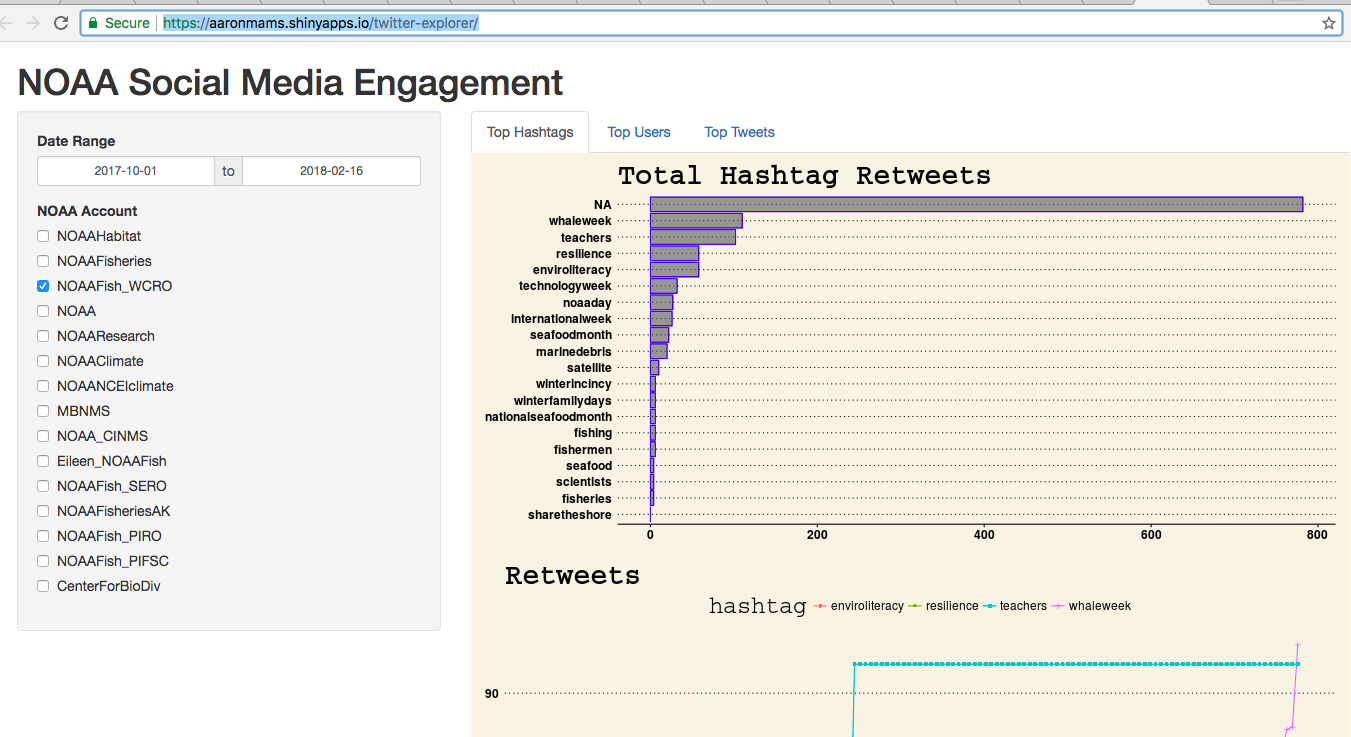Click the enviroliteracy legend entry
Screen dimensions: 1351x737
tap(858, 606)
